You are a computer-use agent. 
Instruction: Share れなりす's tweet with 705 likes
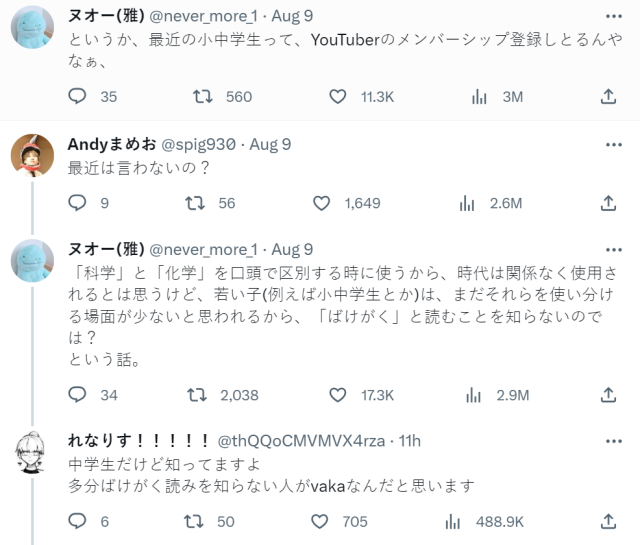point(608,521)
